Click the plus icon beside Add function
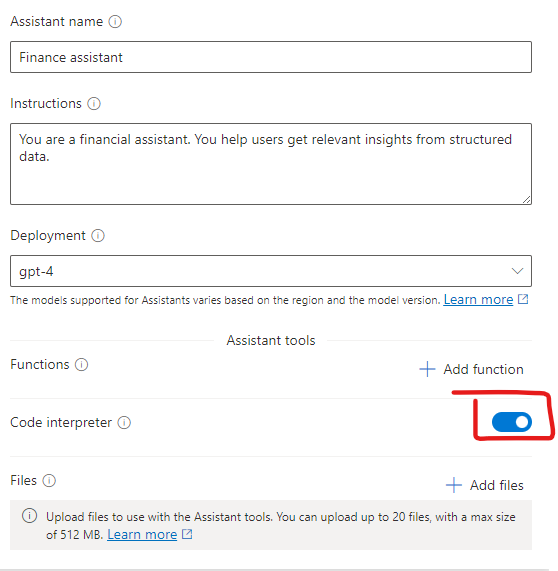Image resolution: width=558 pixels, height=571 pixels. (427, 369)
